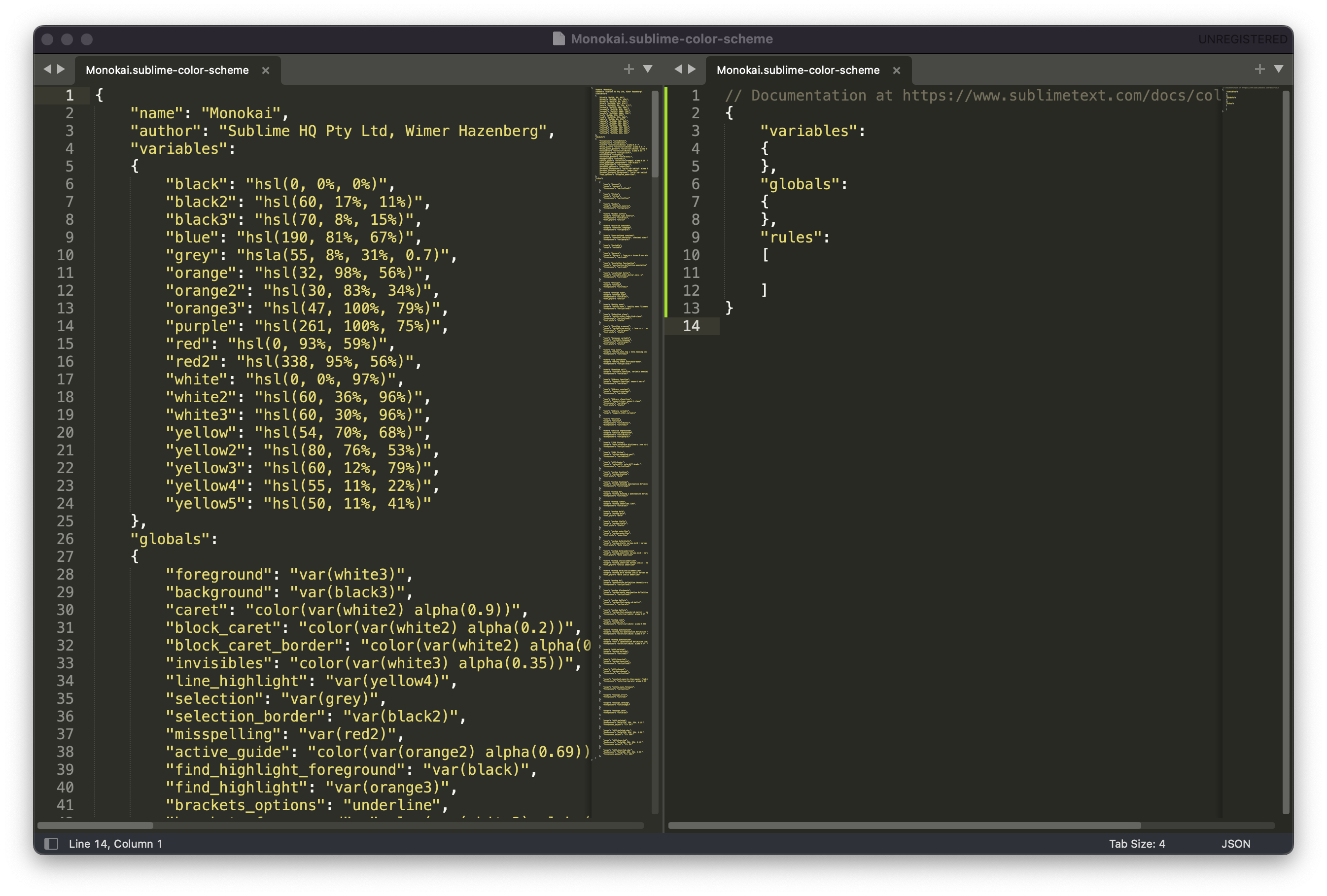1327x896 pixels.
Task: Open tab list dropdown in left pane
Action: [648, 69]
